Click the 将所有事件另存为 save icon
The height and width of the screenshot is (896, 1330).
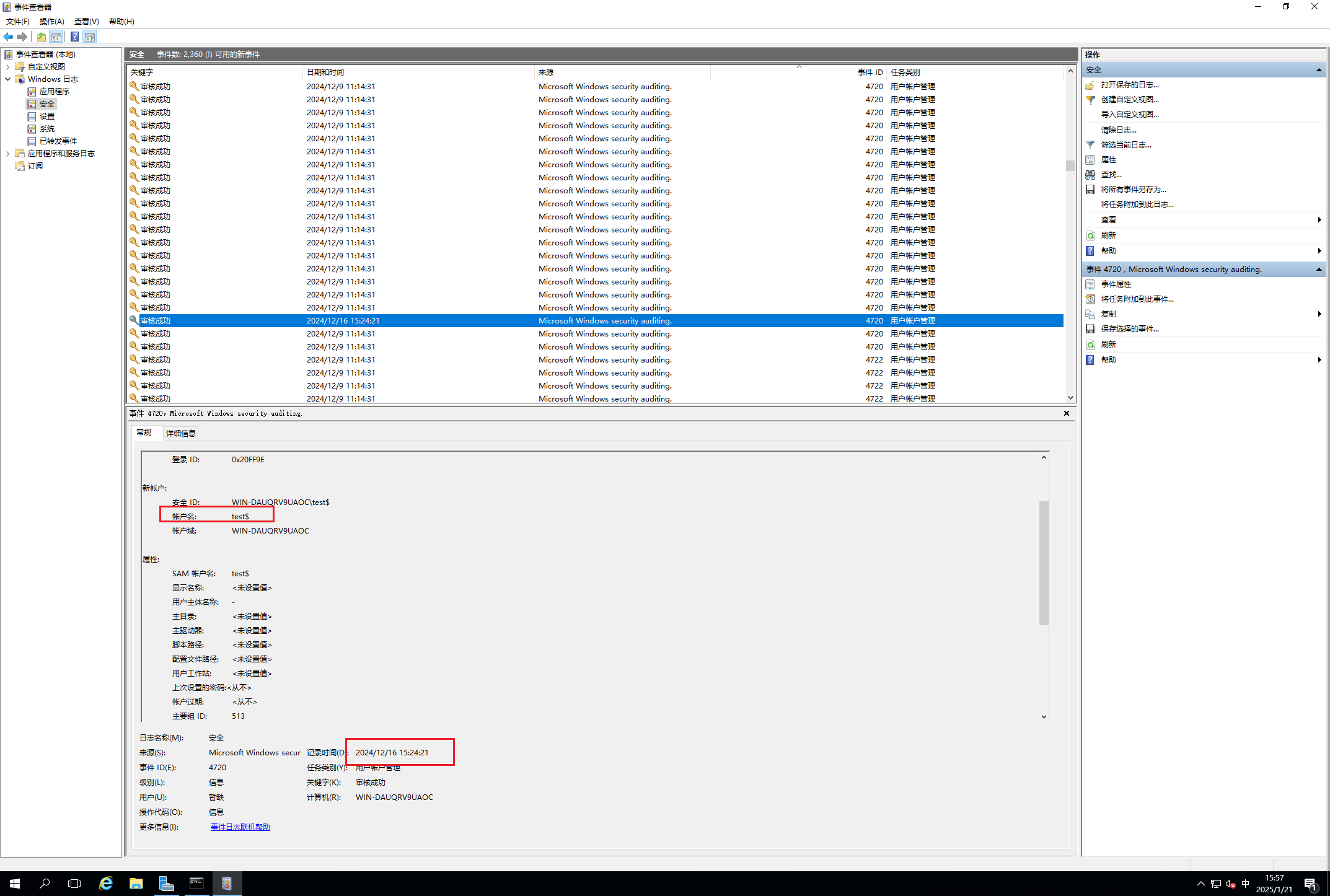pyautogui.click(x=1090, y=190)
